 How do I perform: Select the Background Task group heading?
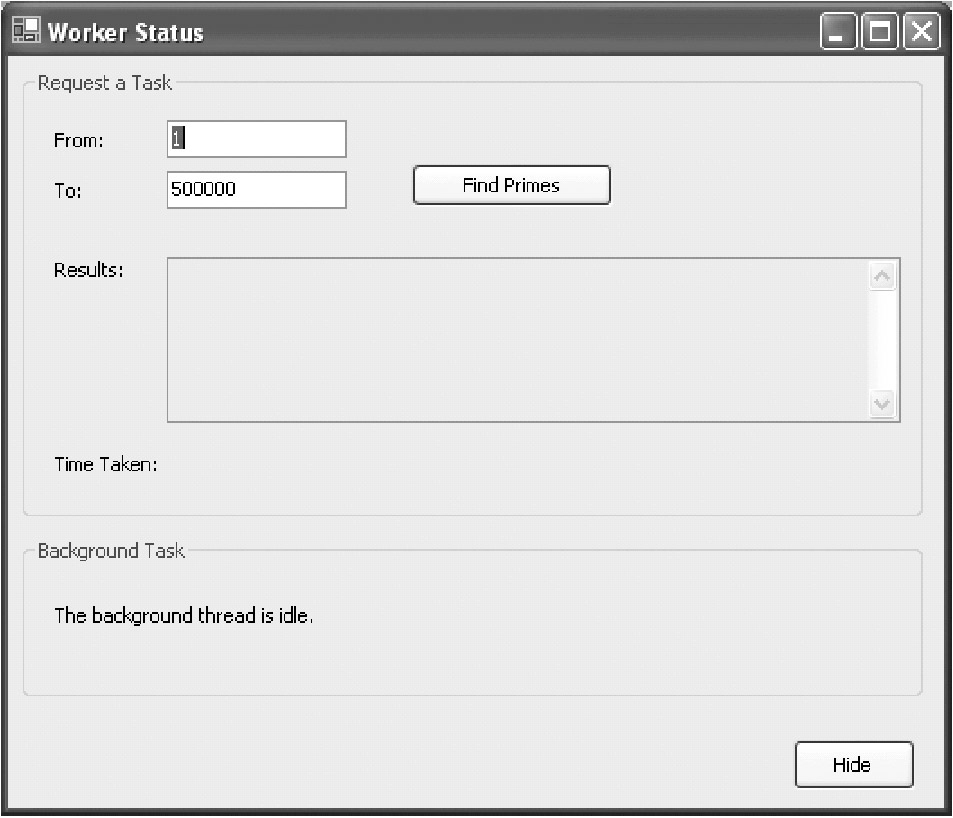(x=111, y=551)
